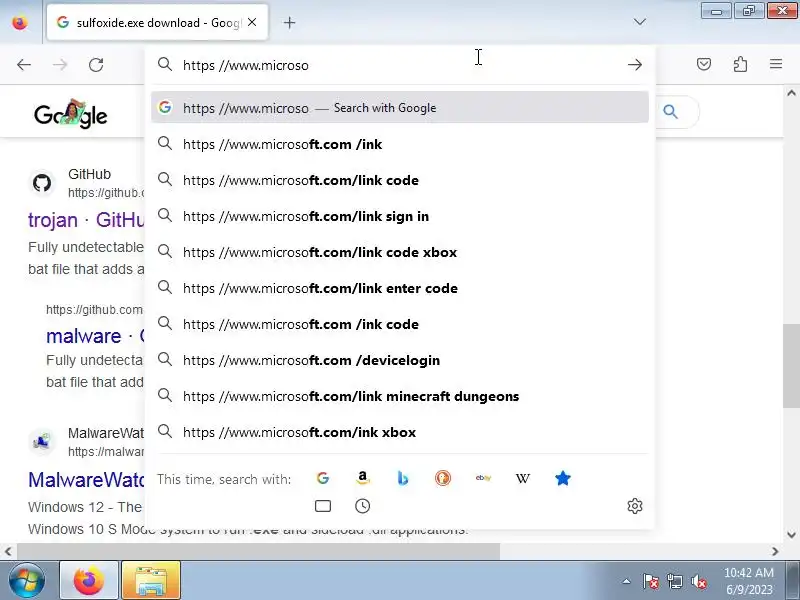Click the MalwareWatch site favicon
This screenshot has height=600, width=800.
tap(42, 442)
